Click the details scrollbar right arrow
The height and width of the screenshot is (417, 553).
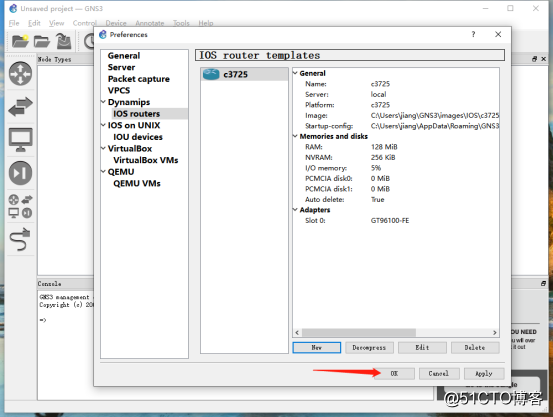(494, 333)
